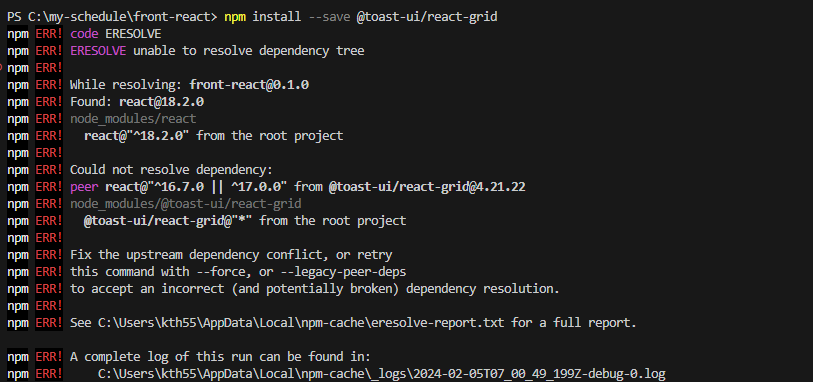The image size is (813, 382).
Task: Click the text "Found: react@18.2.0"
Action: [137, 102]
